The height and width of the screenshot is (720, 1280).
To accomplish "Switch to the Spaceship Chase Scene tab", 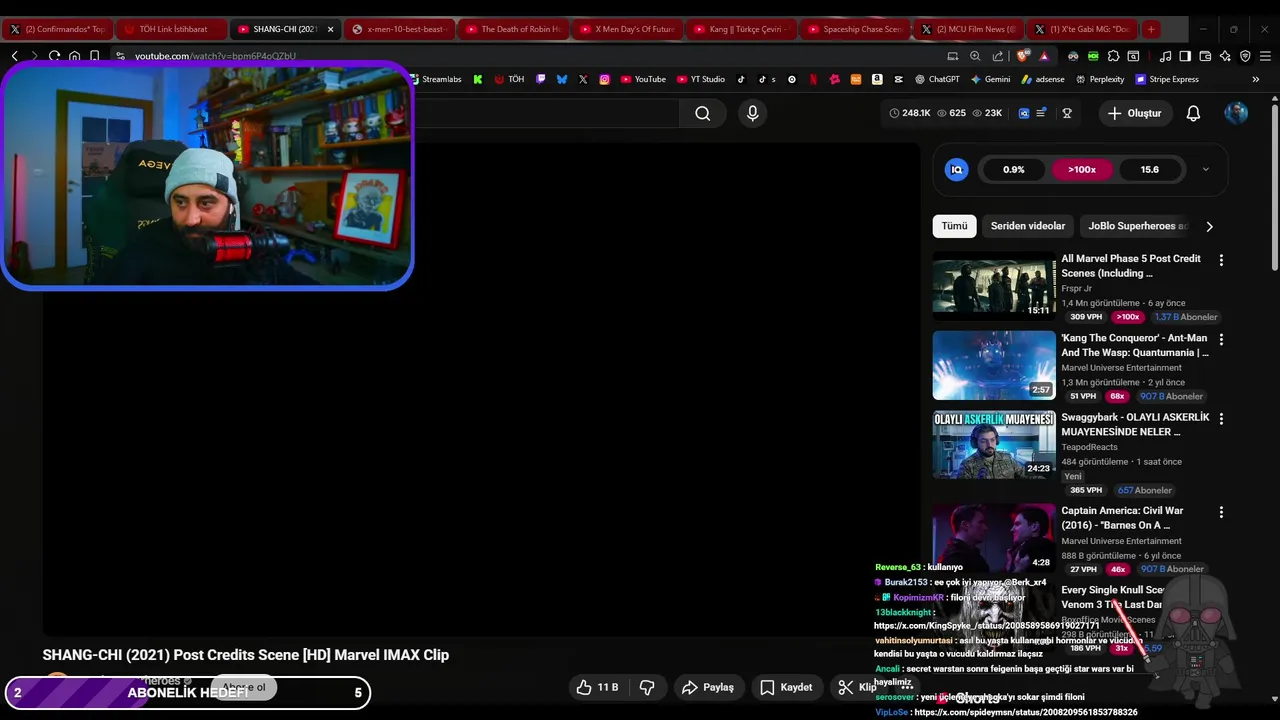I will (x=855, y=29).
